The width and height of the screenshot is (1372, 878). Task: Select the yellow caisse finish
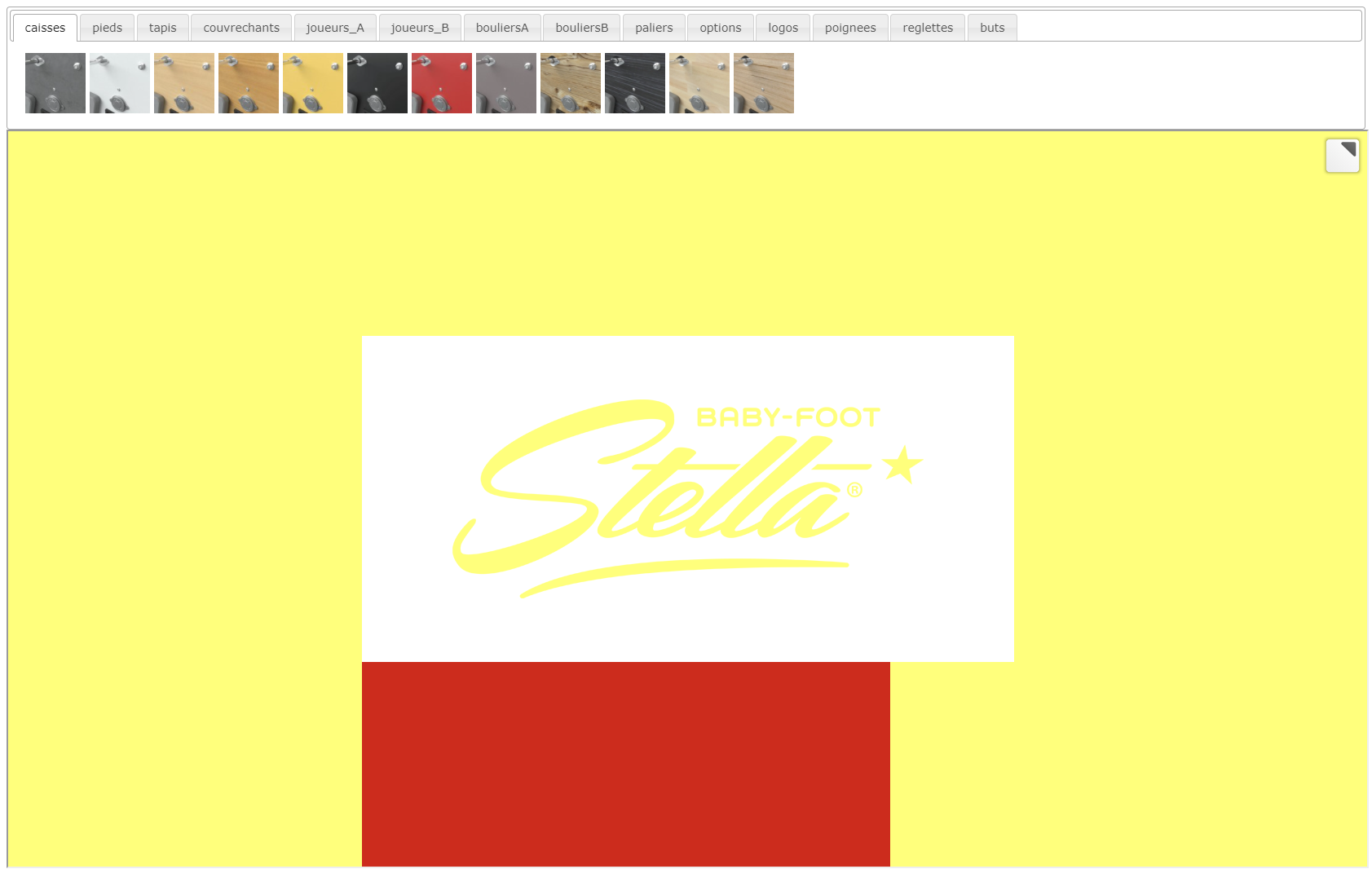(x=313, y=83)
